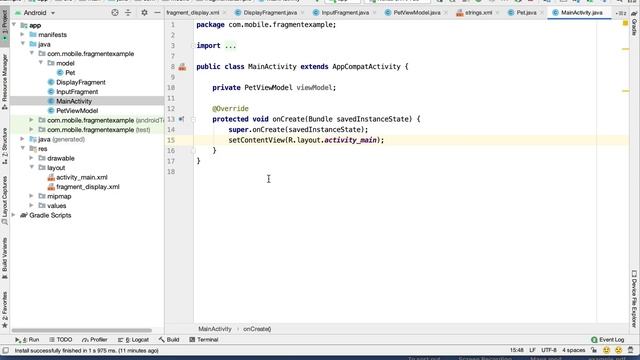The image size is (640, 360).
Task: Collapse the layout folder
Action: [x=31, y=167]
